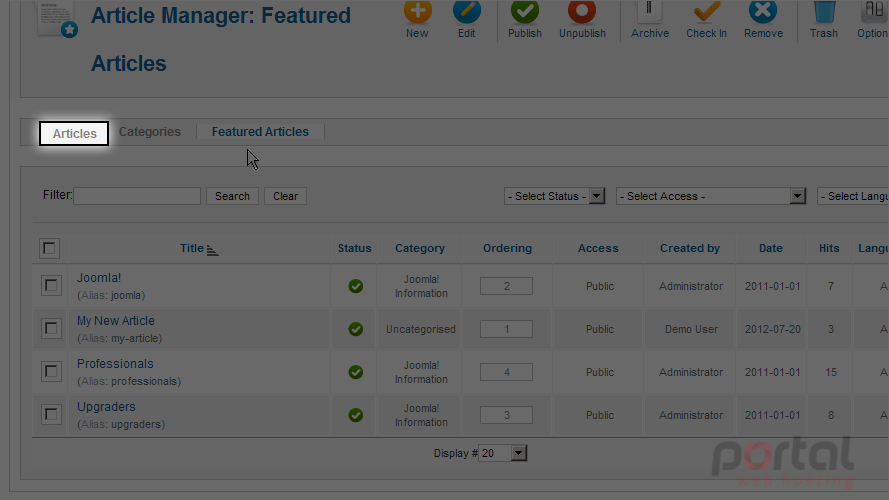
Task: Switch to the Categories tab
Action: 150,132
